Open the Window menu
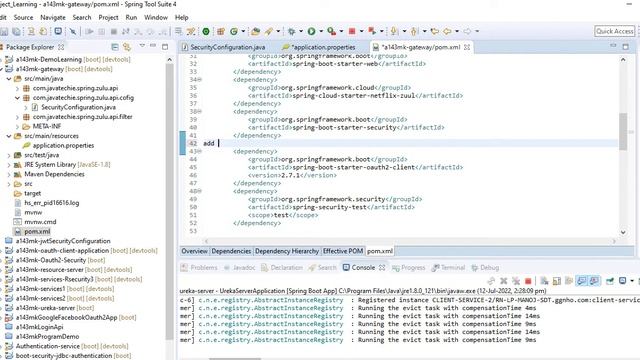This screenshot has width=640, height=360. [x=156, y=18]
